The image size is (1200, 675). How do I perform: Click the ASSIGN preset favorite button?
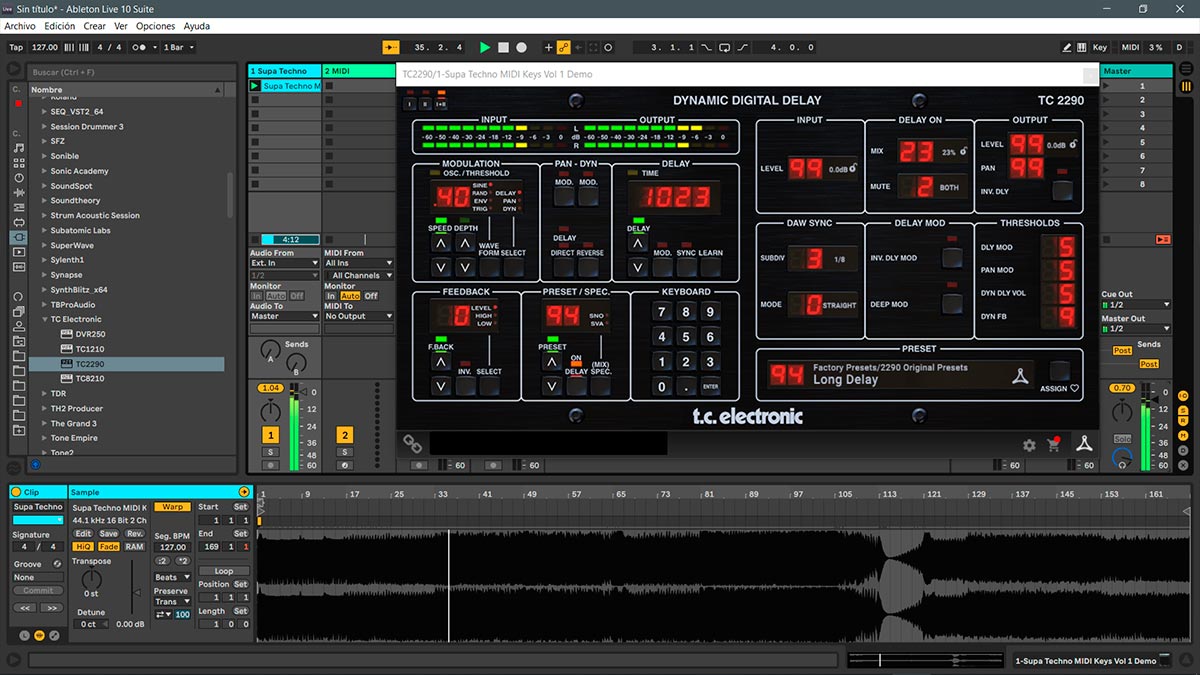point(1060,370)
